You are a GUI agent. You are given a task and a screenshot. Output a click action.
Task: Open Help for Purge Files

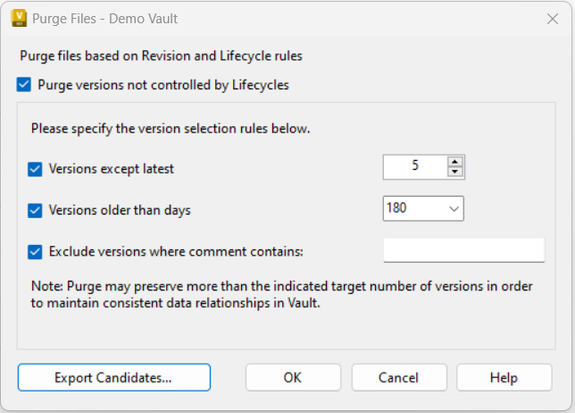click(x=504, y=377)
